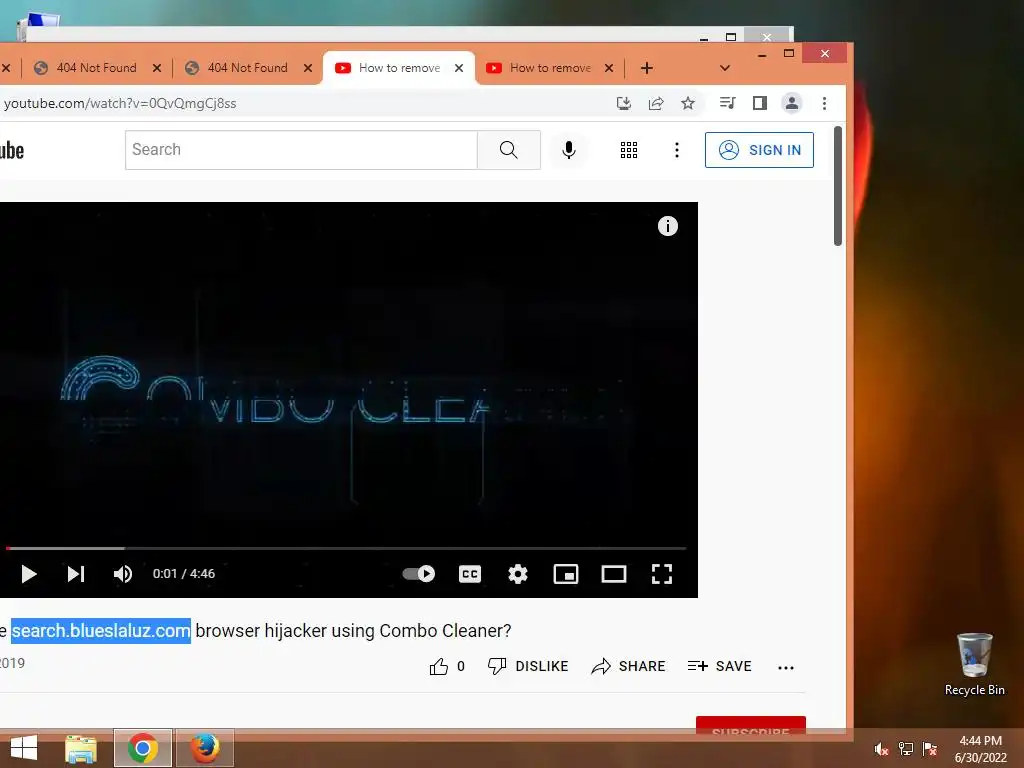Share this page from the address bar
The height and width of the screenshot is (768, 1024).
click(656, 103)
